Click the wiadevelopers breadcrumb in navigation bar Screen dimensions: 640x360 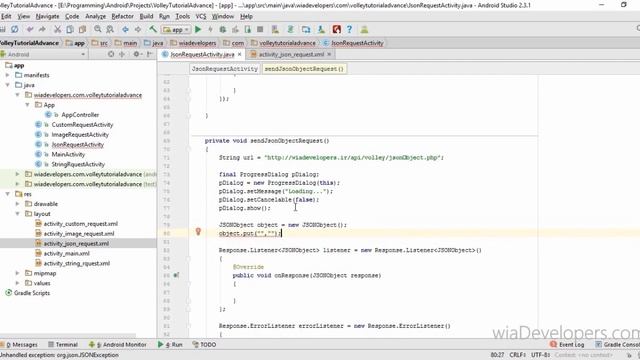point(197,43)
